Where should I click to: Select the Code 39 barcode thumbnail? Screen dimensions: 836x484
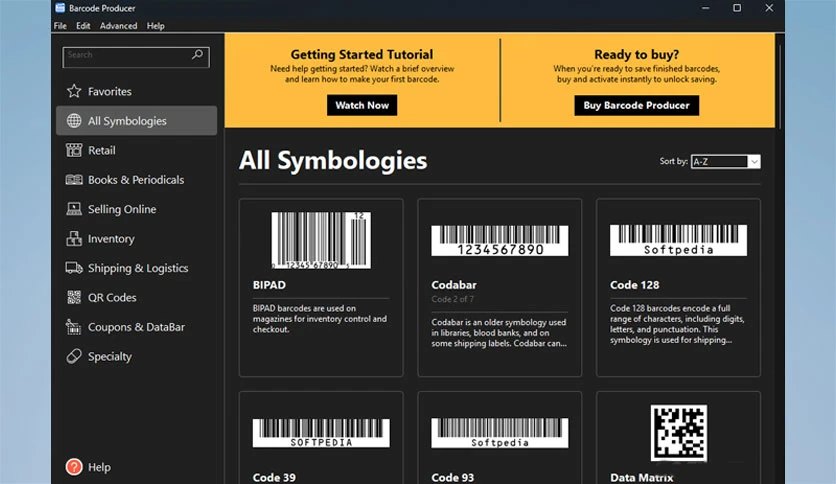point(321,433)
